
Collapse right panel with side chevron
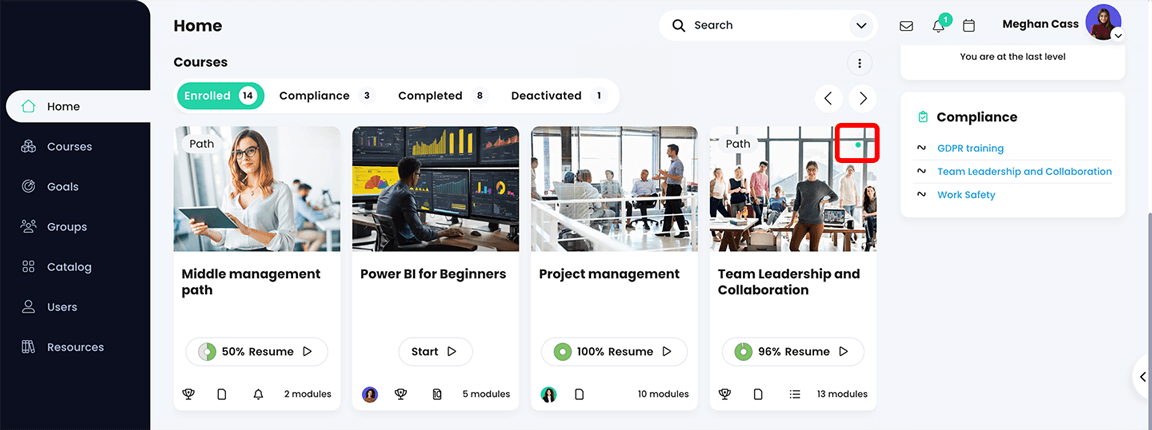tap(1142, 376)
